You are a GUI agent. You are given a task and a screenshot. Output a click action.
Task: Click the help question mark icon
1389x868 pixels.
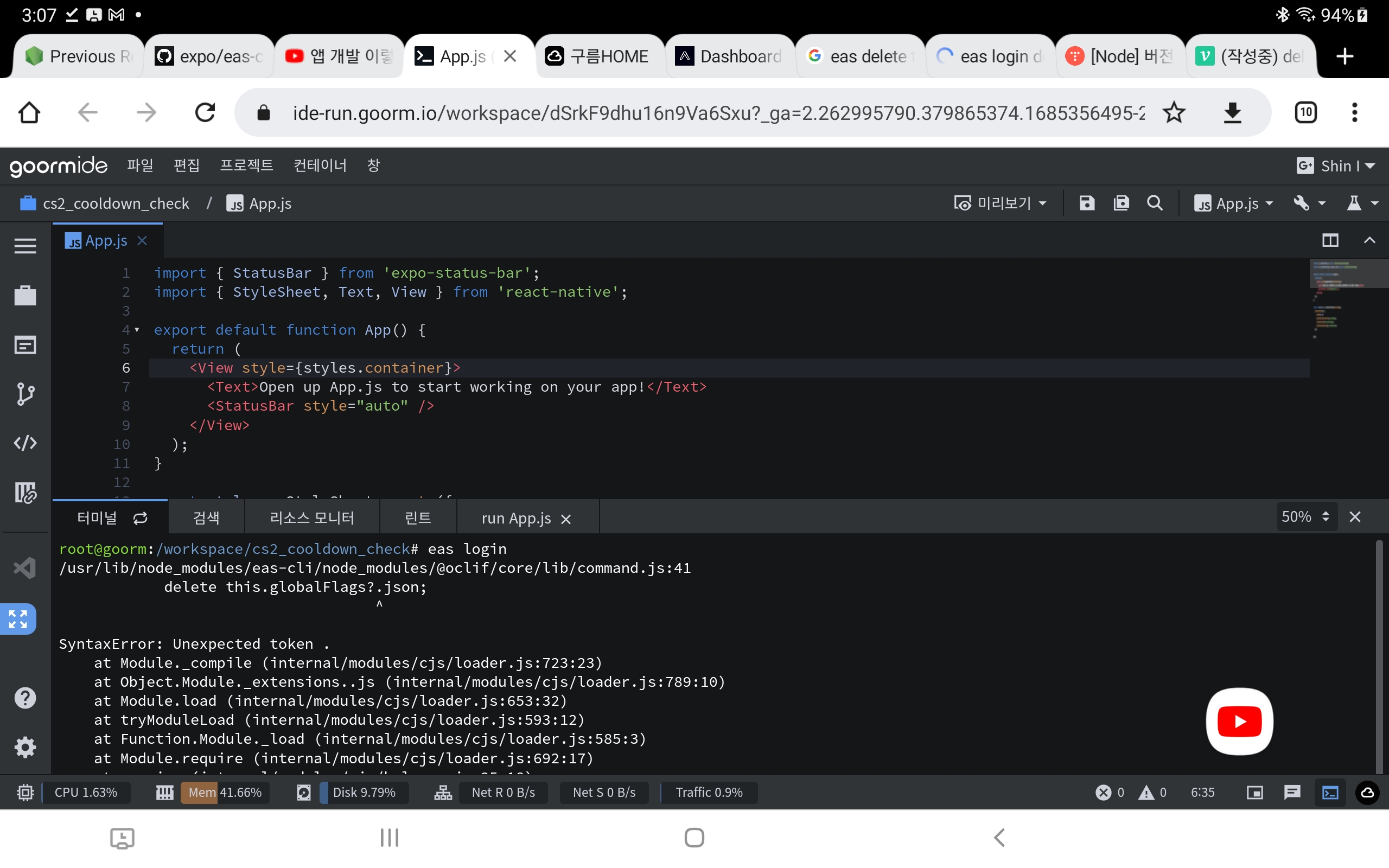pos(26,698)
